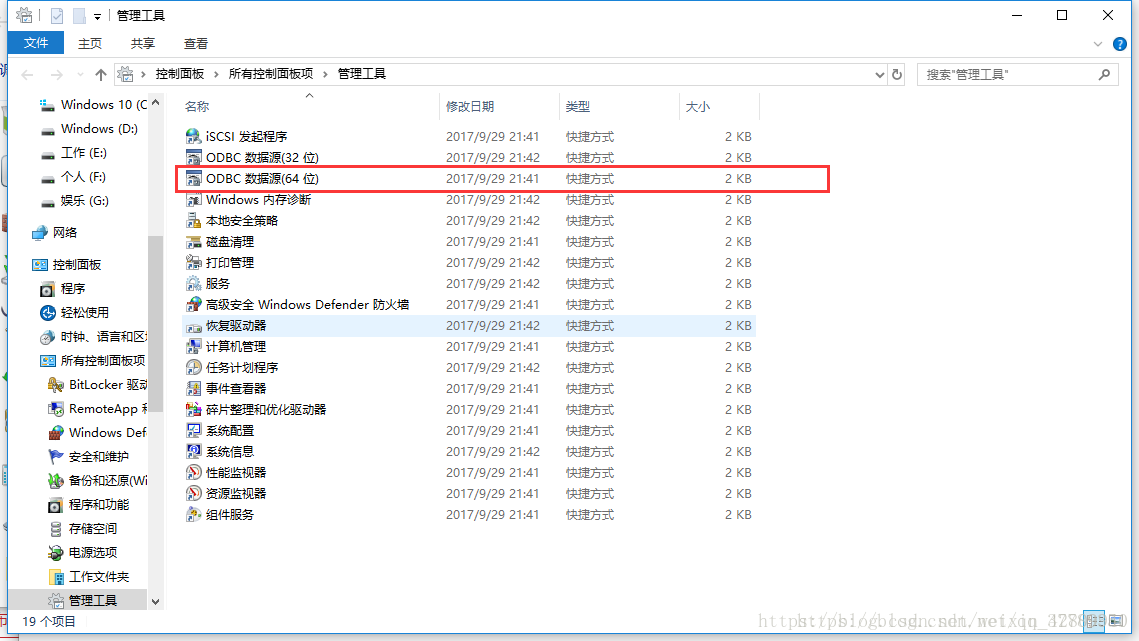Switch to details view icon in status bar
The image size is (1139, 641).
1094,621
